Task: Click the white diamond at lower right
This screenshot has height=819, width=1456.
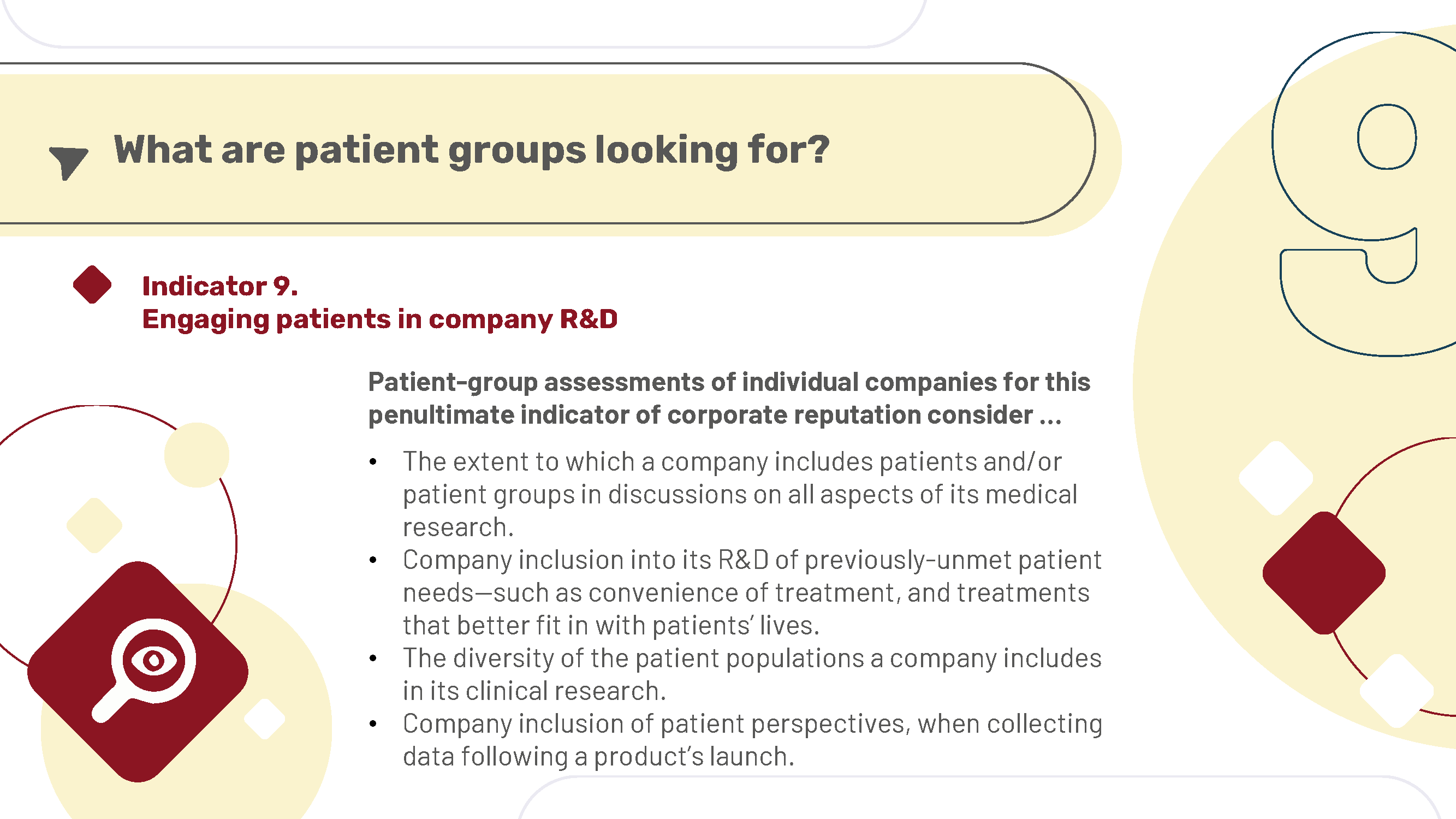Action: [x=1396, y=691]
